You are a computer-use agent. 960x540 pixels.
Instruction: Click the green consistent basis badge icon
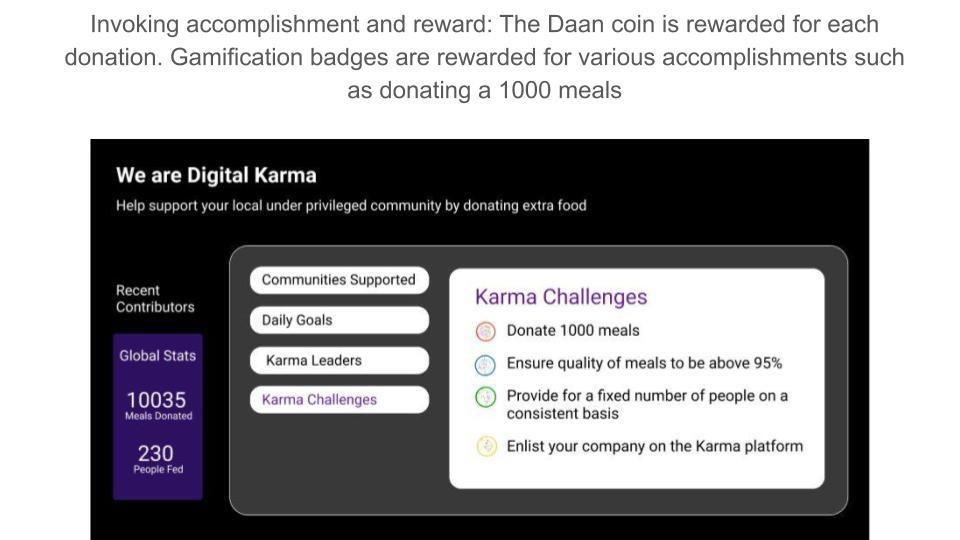(x=486, y=398)
